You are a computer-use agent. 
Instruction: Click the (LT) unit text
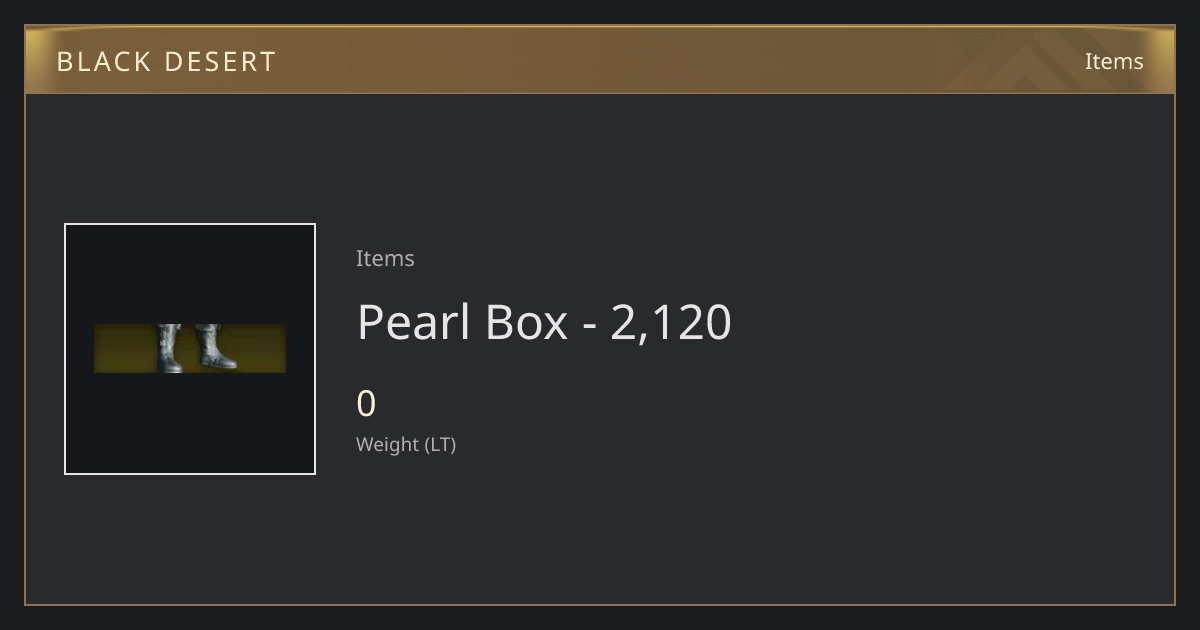(x=441, y=444)
